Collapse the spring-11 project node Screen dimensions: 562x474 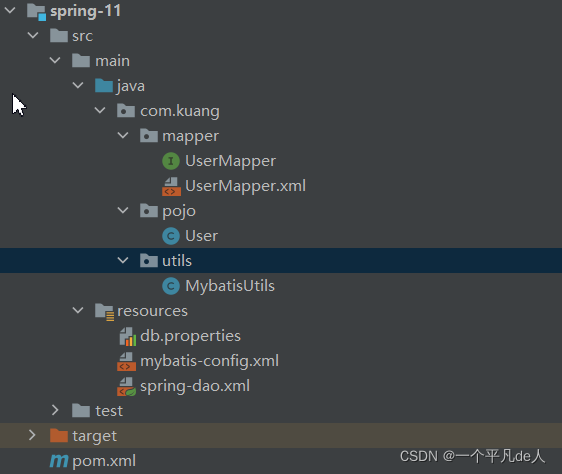tap(10, 10)
